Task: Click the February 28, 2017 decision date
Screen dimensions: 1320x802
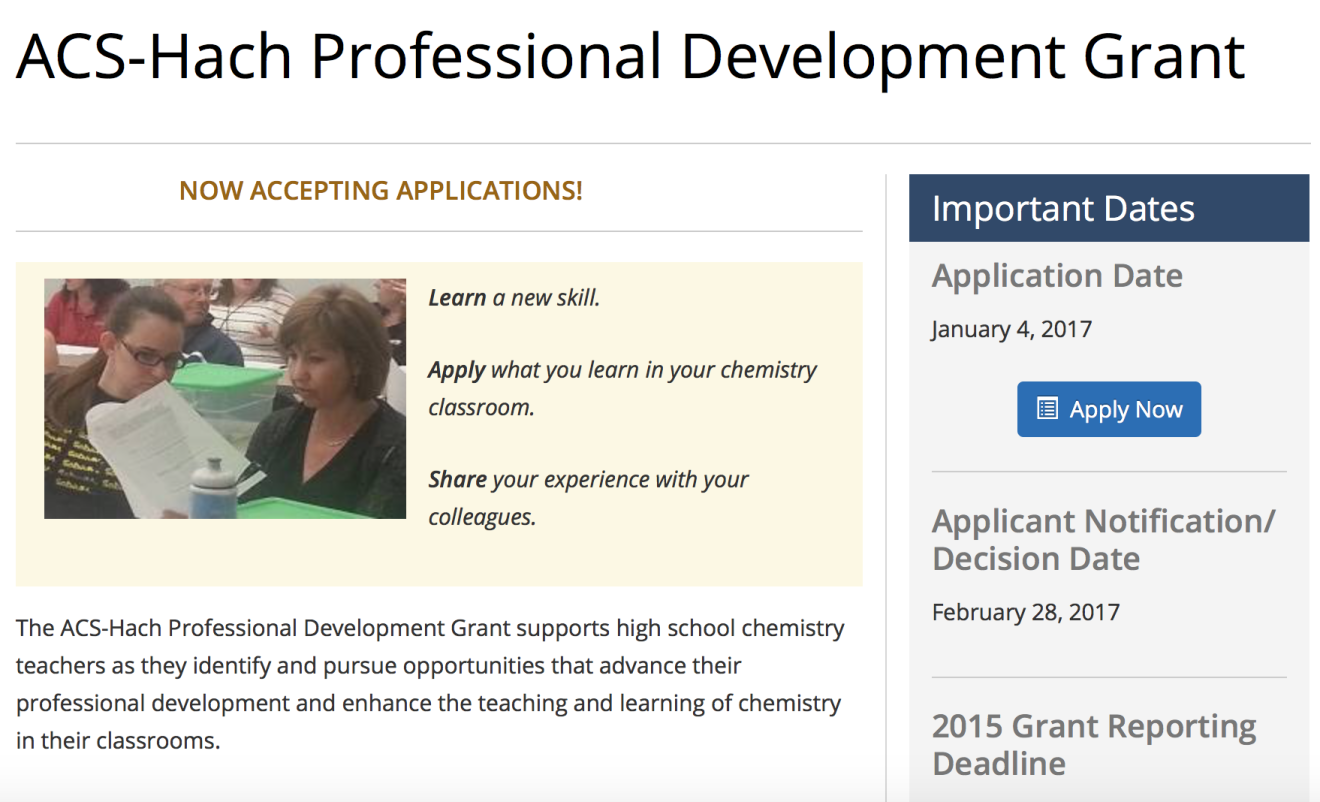Action: pyautogui.click(x=1025, y=611)
